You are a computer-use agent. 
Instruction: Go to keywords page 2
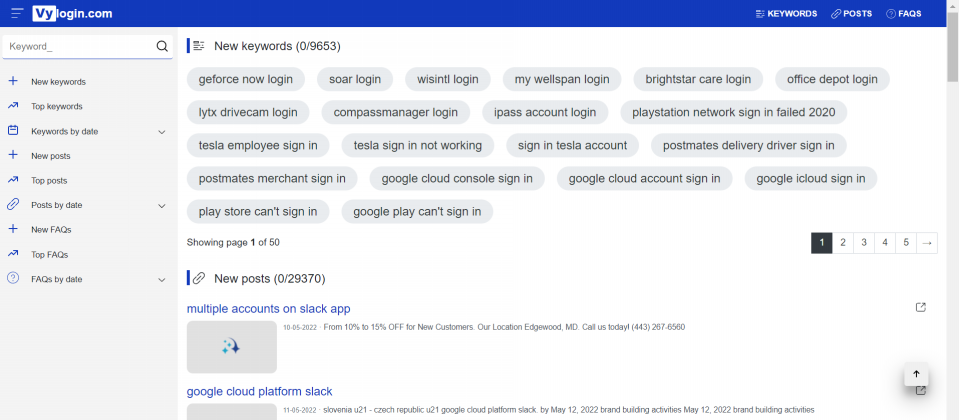[x=843, y=243]
